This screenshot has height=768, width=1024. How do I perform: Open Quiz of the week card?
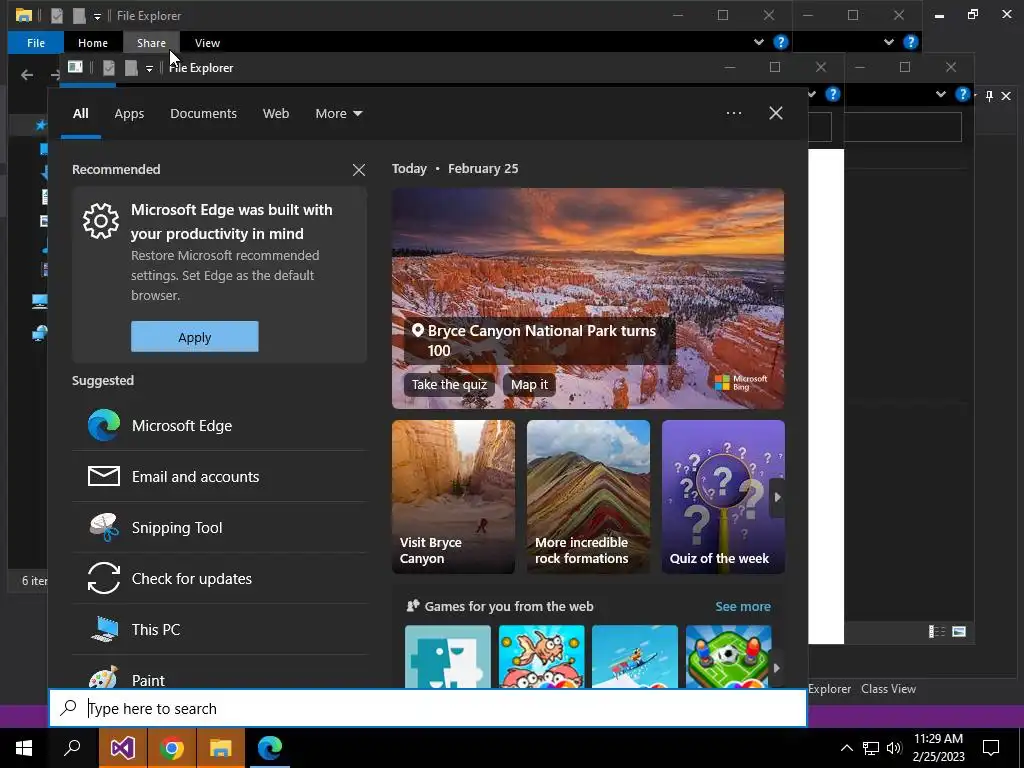(x=723, y=497)
